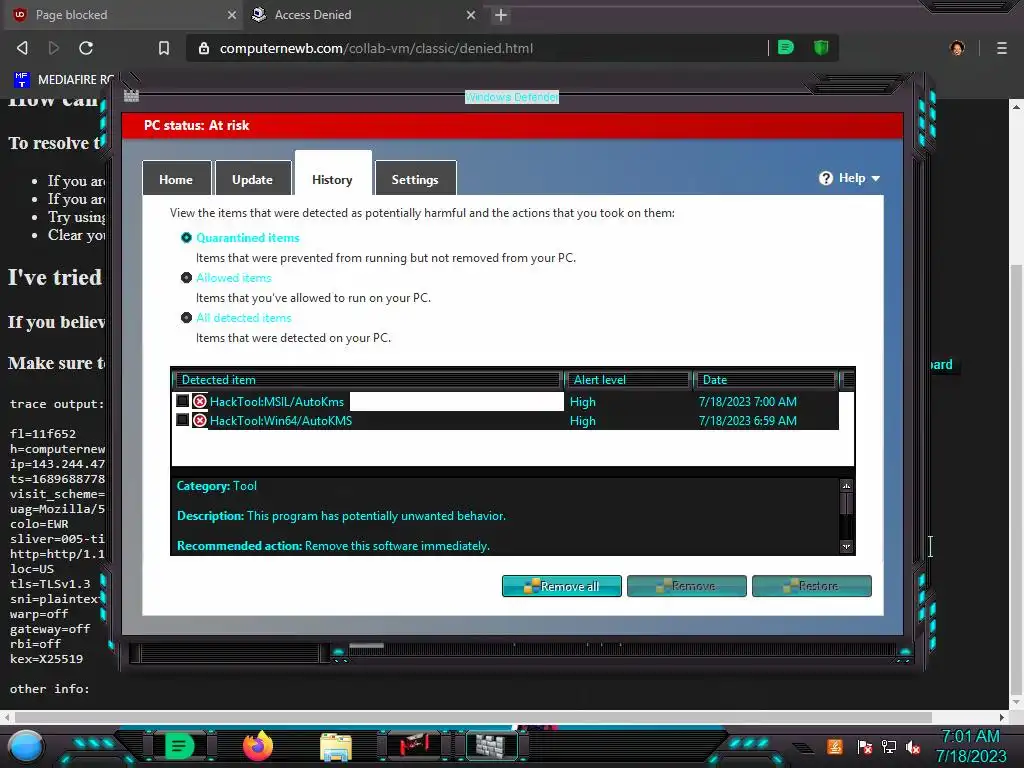Screen dimensions: 1024x768
Task: Launch Firefox from the taskbar
Action: pos(257,746)
